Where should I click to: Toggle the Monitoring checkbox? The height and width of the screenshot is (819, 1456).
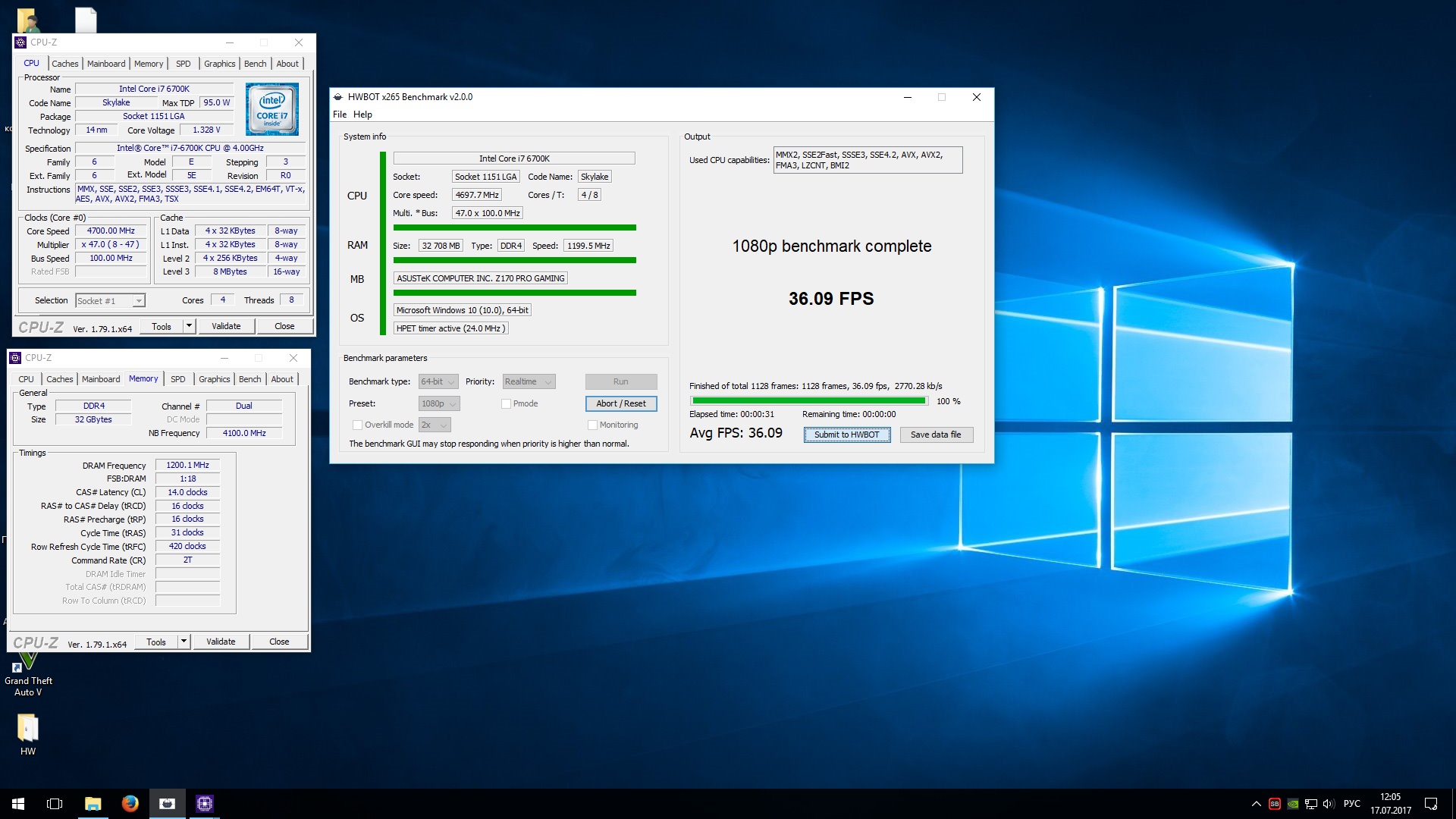tap(592, 425)
